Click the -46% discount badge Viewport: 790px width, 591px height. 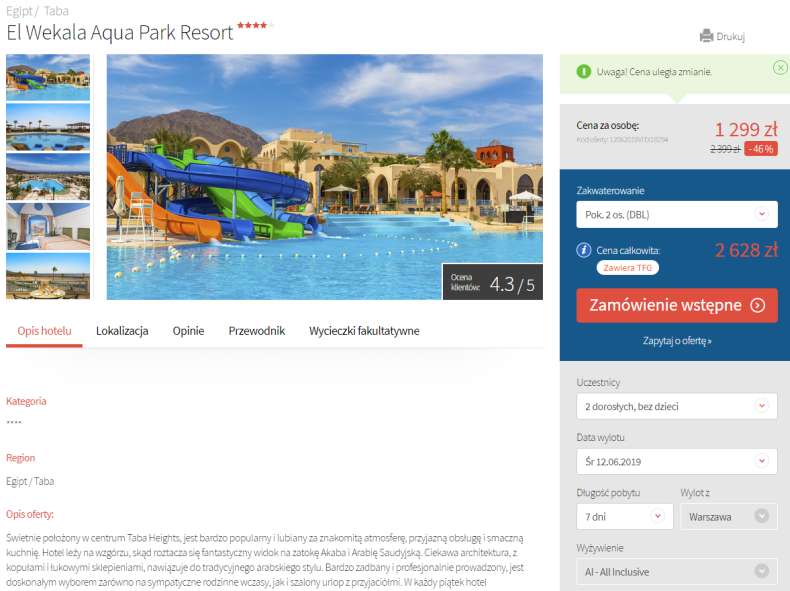click(x=761, y=149)
